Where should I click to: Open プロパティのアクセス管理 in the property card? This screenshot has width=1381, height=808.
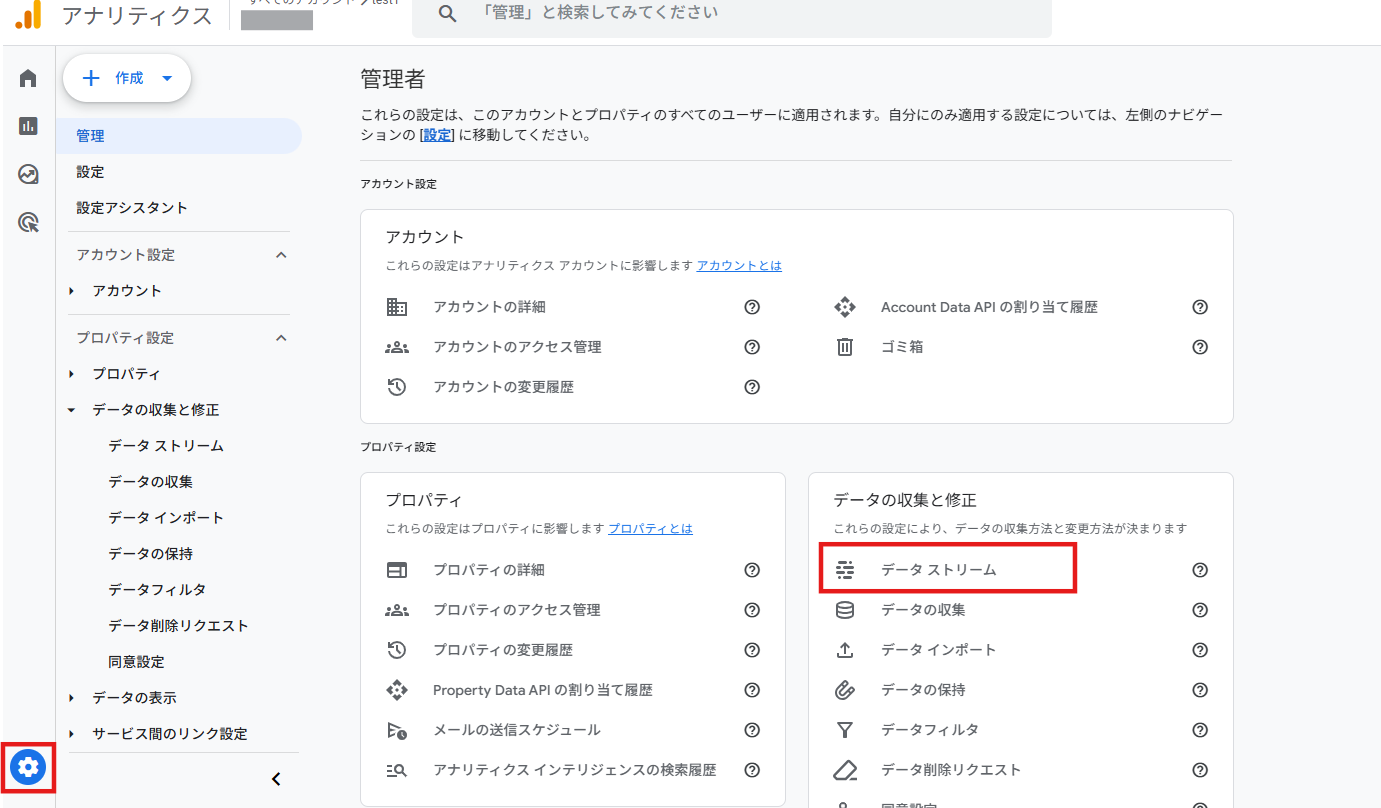tap(517, 610)
